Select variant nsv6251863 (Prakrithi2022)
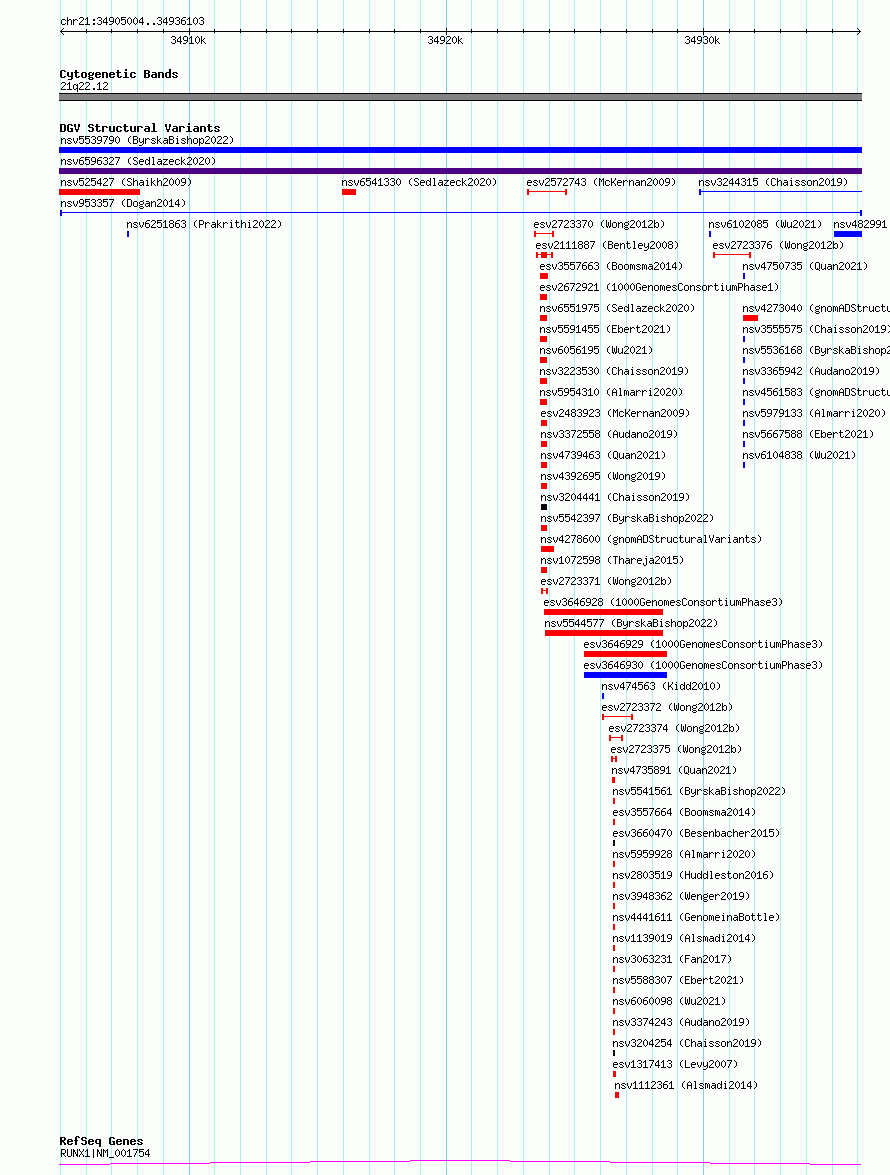Image resolution: width=890 pixels, height=1175 pixels. pos(204,224)
